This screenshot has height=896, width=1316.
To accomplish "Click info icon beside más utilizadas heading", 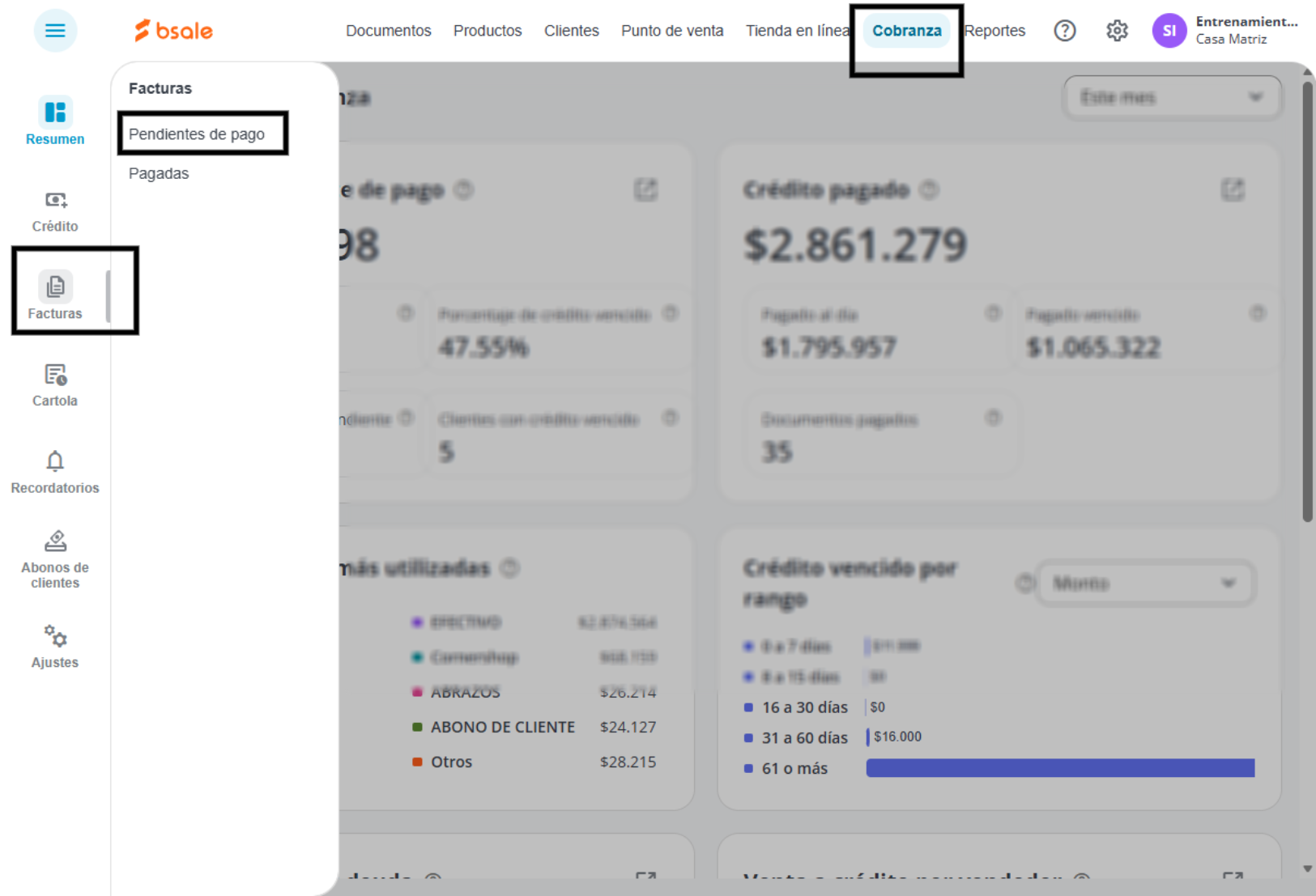I will pos(509,568).
